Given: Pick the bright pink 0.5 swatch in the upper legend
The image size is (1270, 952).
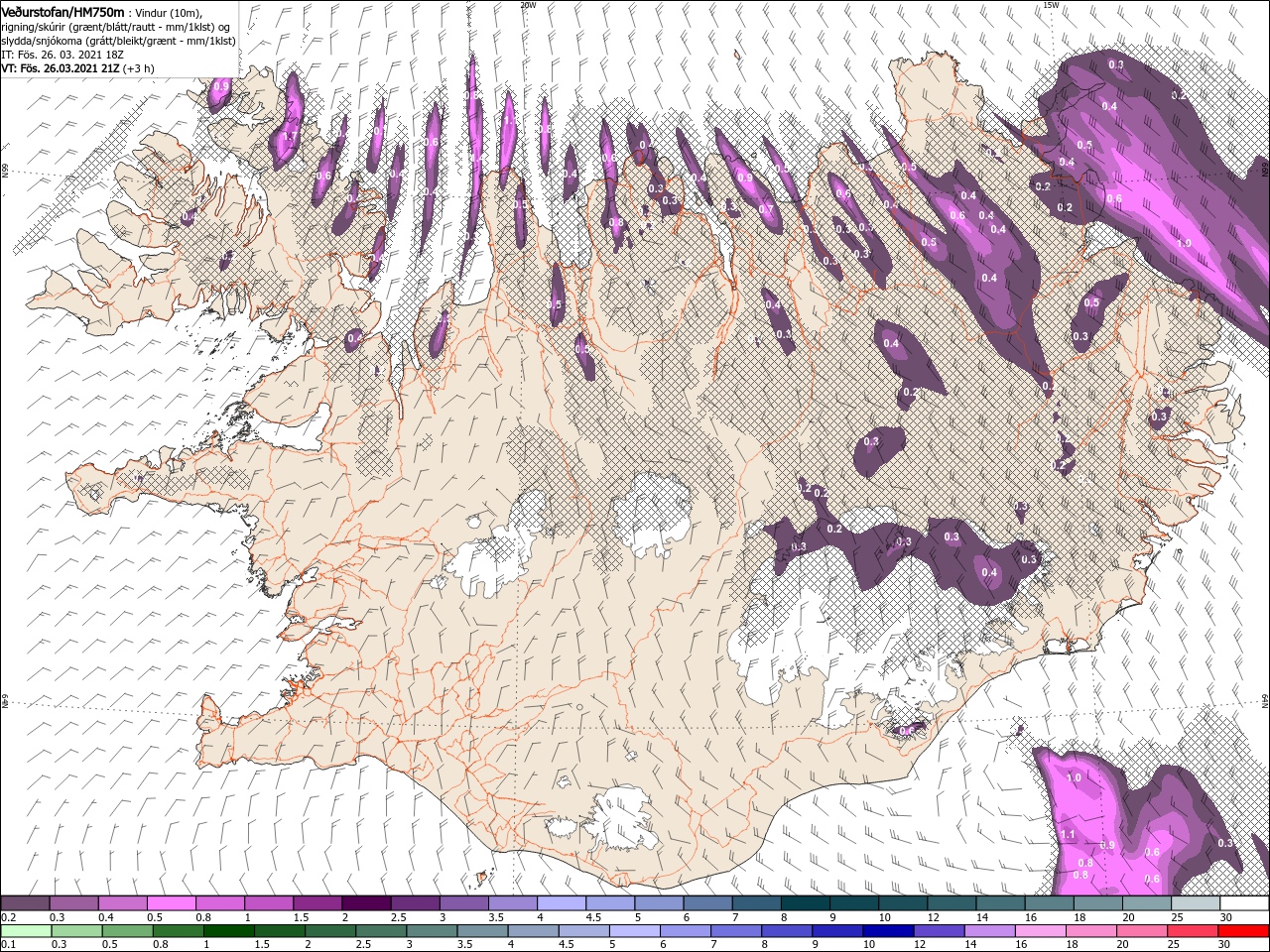Looking at the screenshot, I should (171, 903).
